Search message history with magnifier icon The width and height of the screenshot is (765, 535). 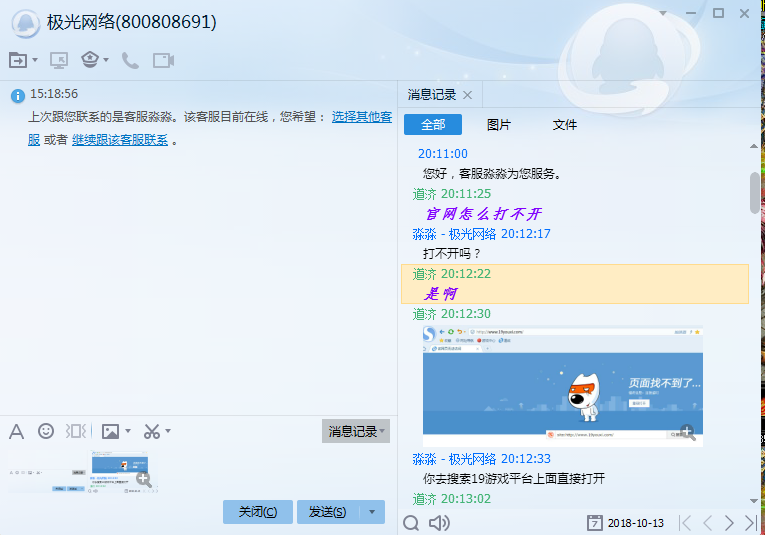pos(411,523)
